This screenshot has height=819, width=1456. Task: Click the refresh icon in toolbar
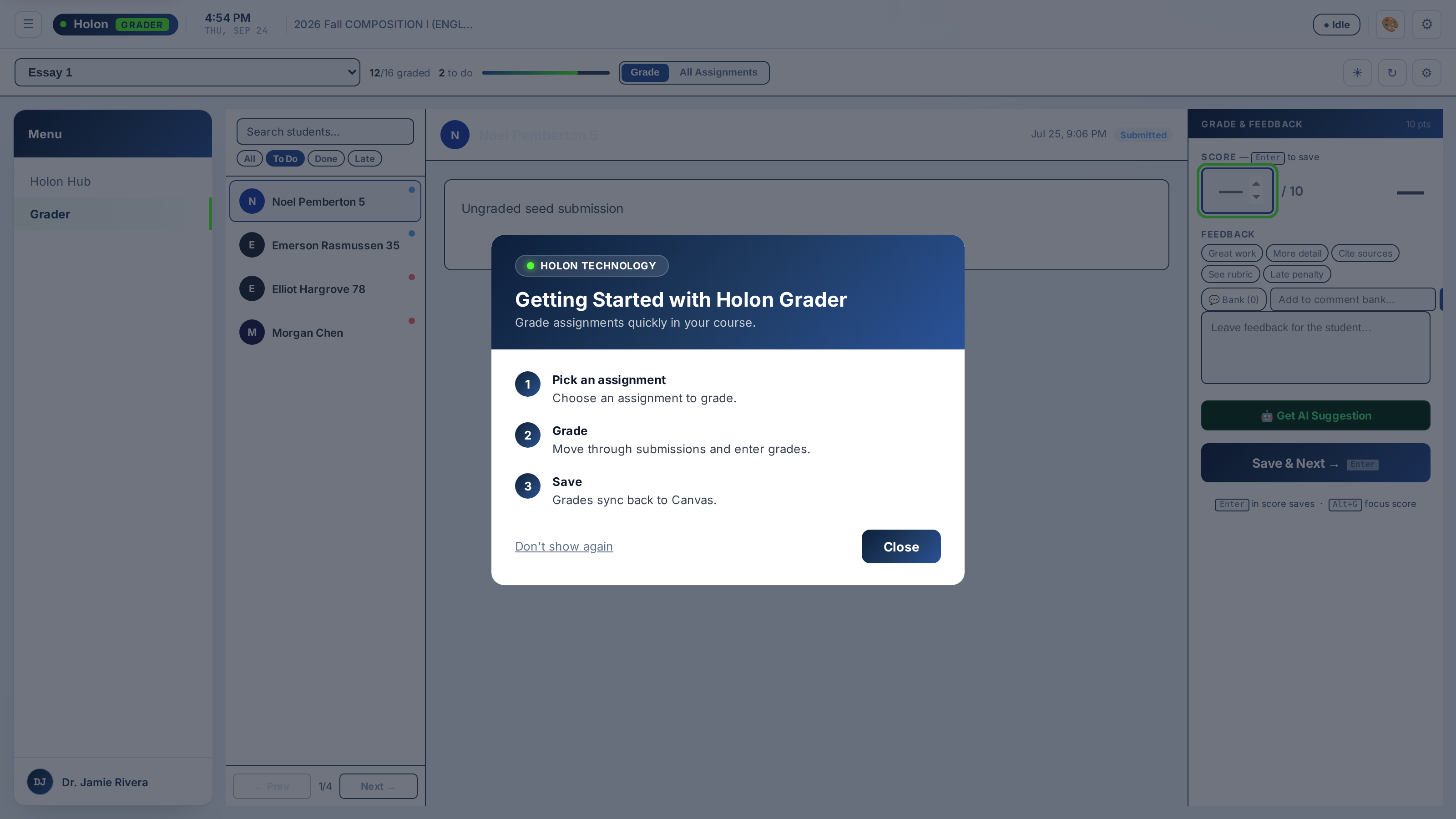(1391, 73)
